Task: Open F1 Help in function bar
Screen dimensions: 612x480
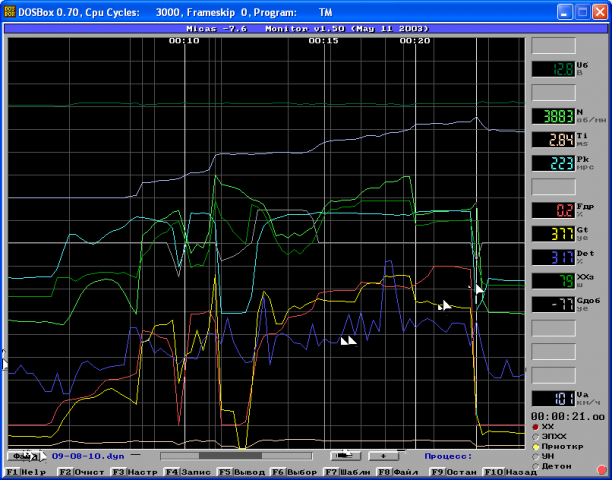Action: tap(27, 472)
